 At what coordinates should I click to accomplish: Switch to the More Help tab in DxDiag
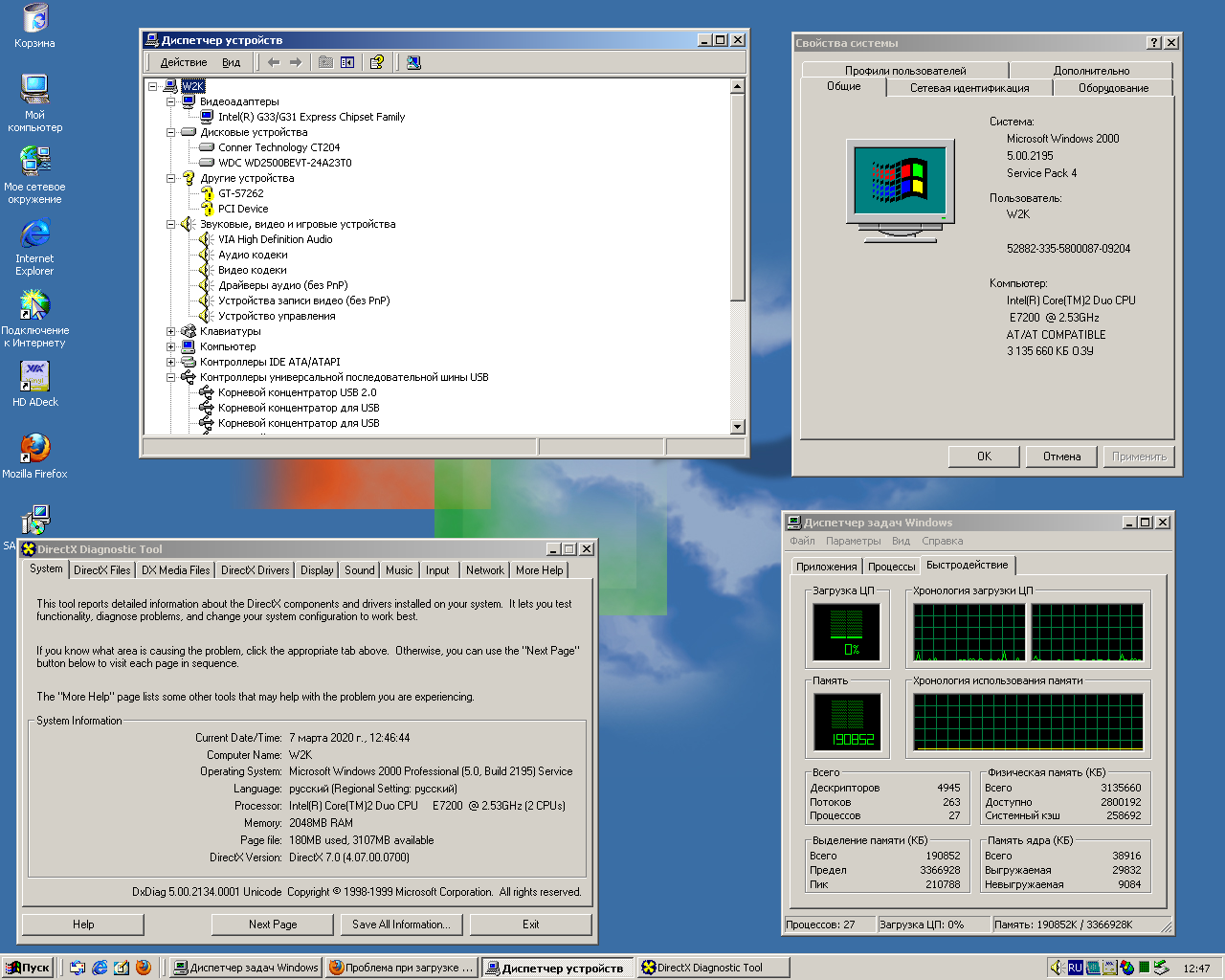click(539, 570)
